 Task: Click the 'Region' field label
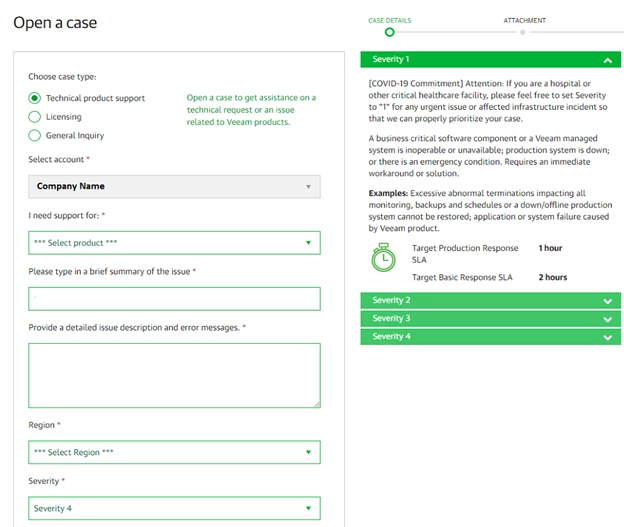(x=41, y=425)
